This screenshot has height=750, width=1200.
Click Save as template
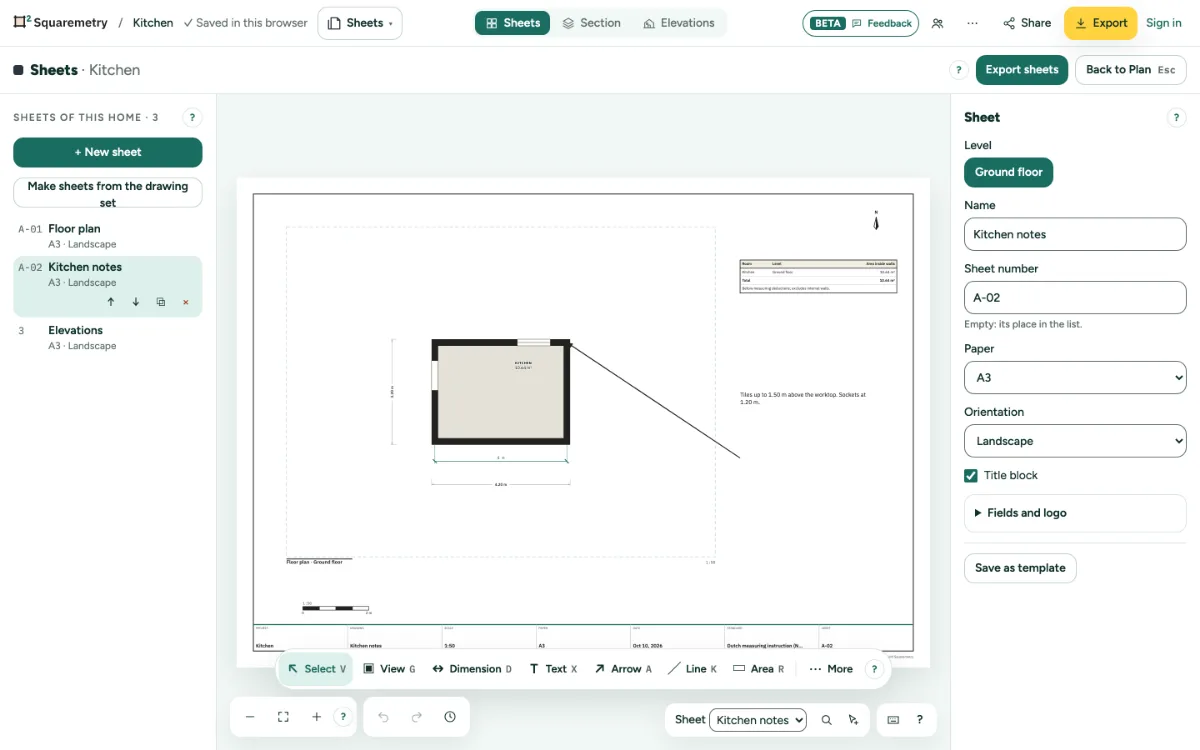[x=1020, y=568]
